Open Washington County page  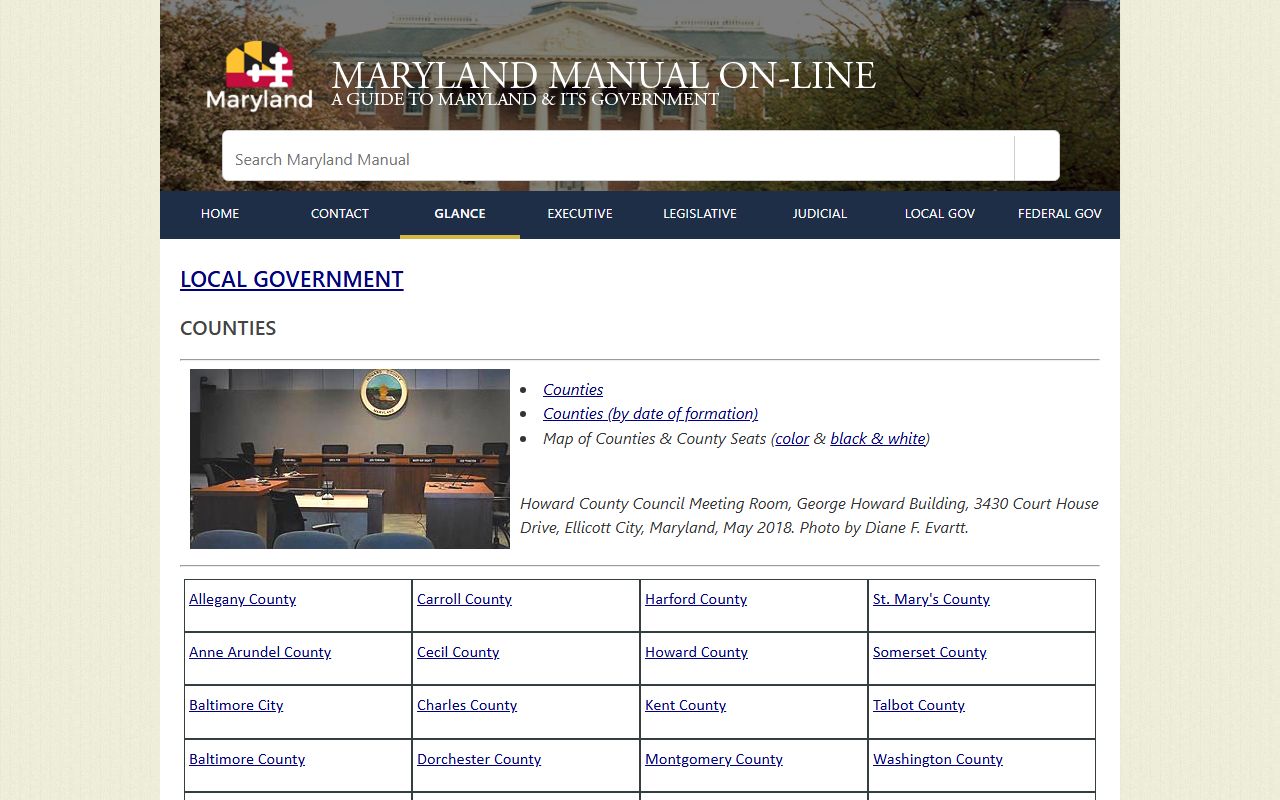938,759
